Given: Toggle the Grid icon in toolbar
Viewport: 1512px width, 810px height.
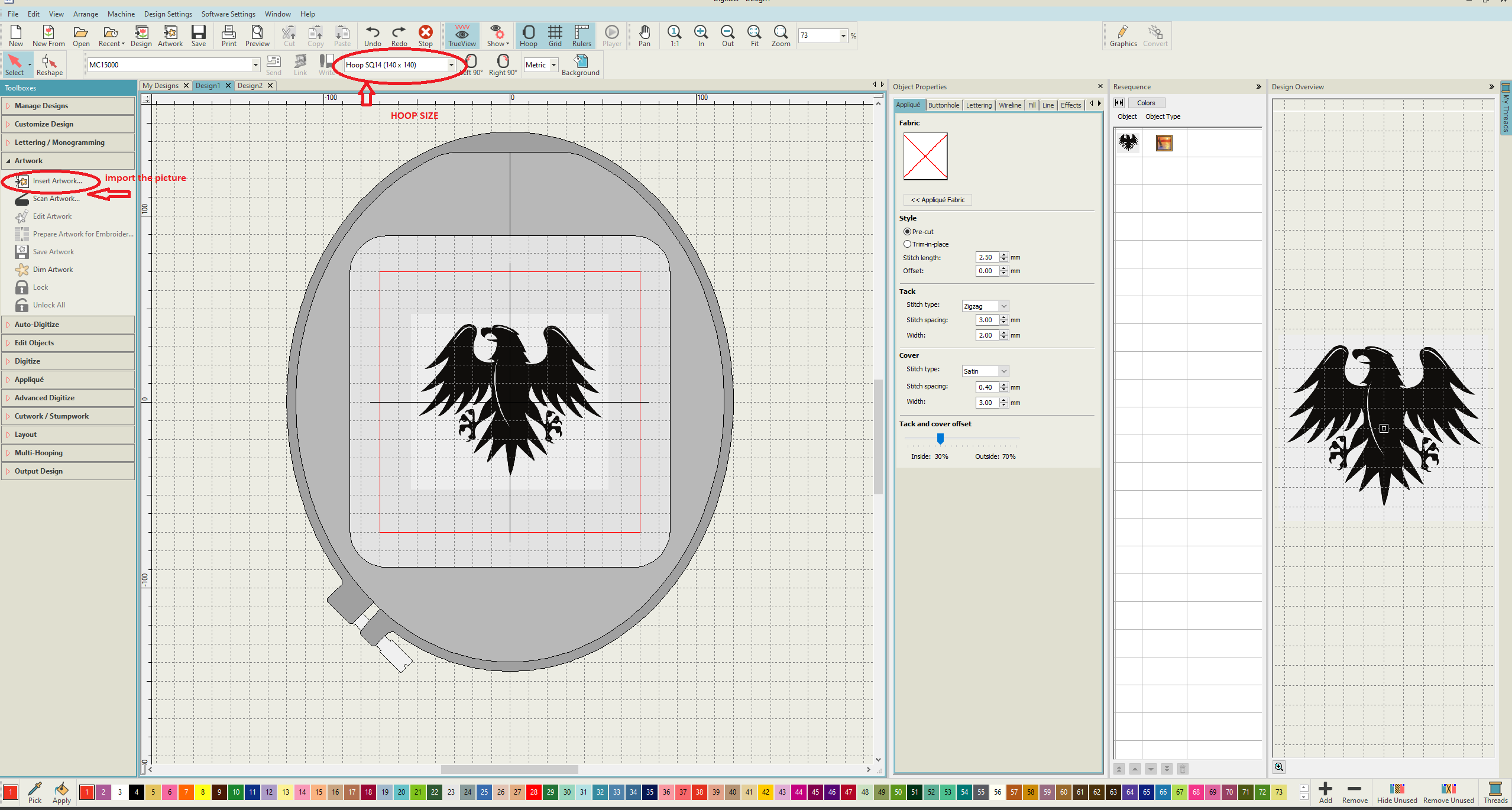Looking at the screenshot, I should click(555, 35).
